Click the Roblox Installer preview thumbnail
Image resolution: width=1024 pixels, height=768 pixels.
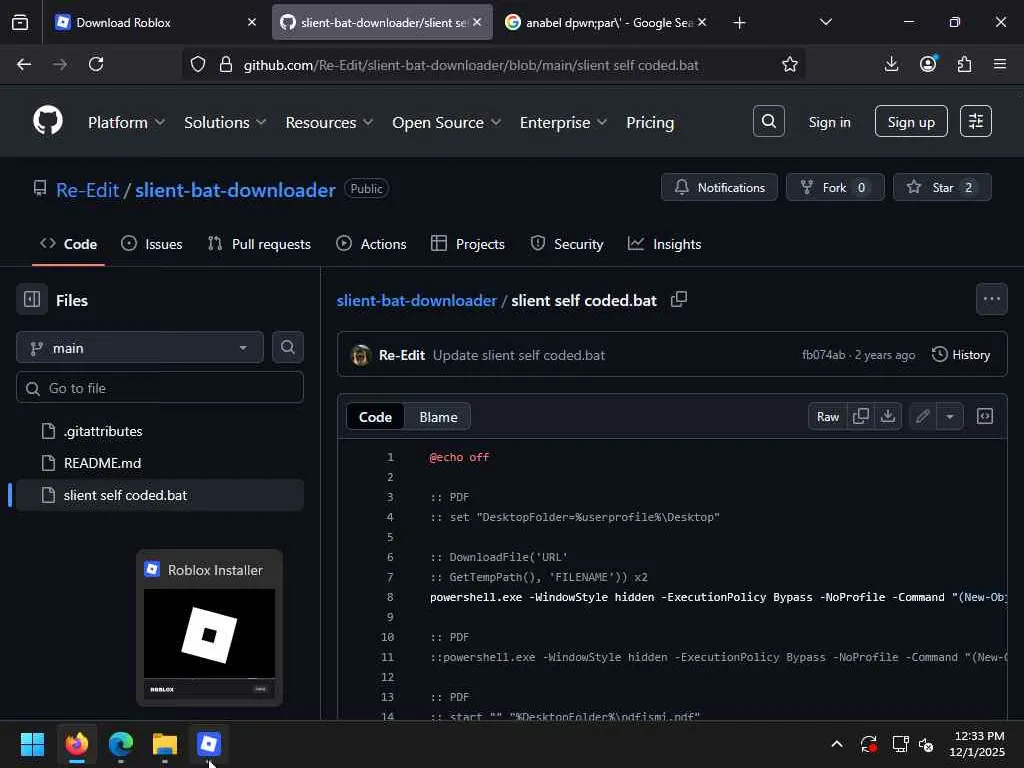209,644
